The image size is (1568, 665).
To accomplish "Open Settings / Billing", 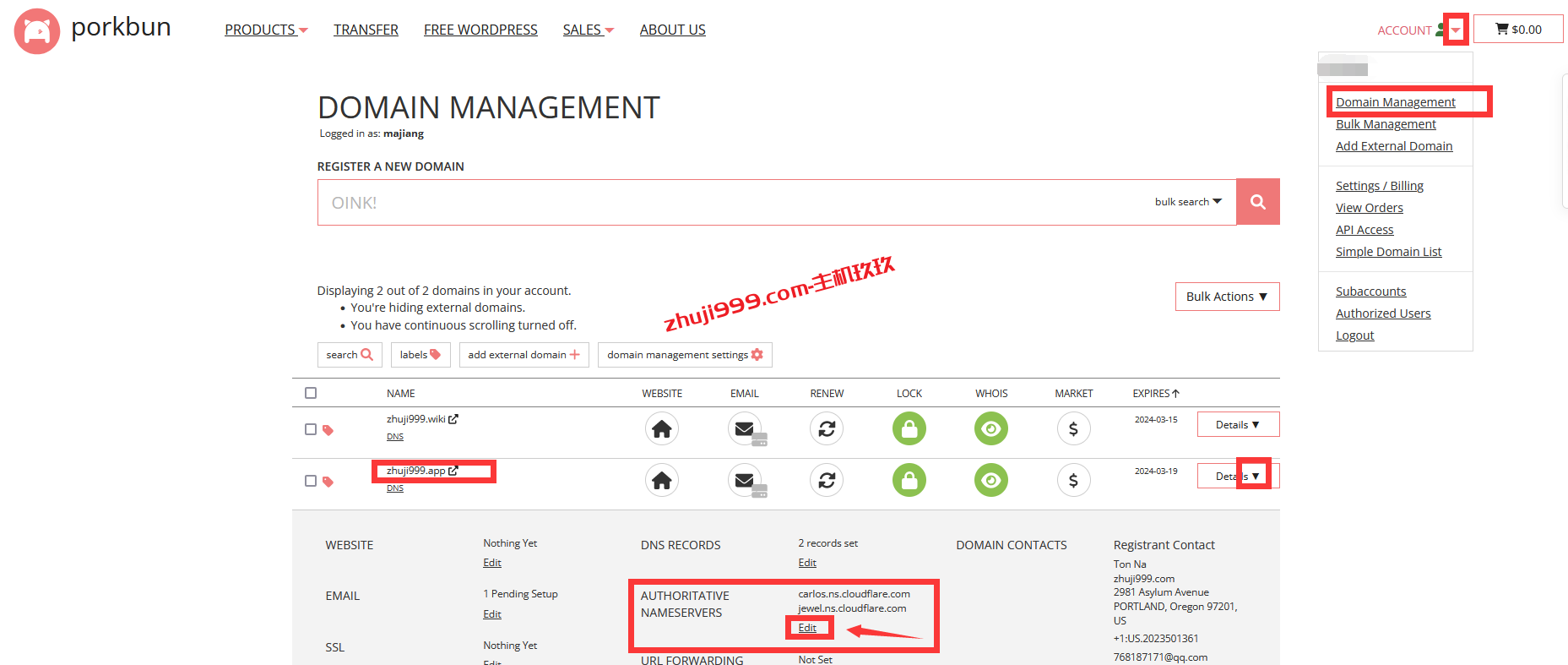I will point(1380,186).
